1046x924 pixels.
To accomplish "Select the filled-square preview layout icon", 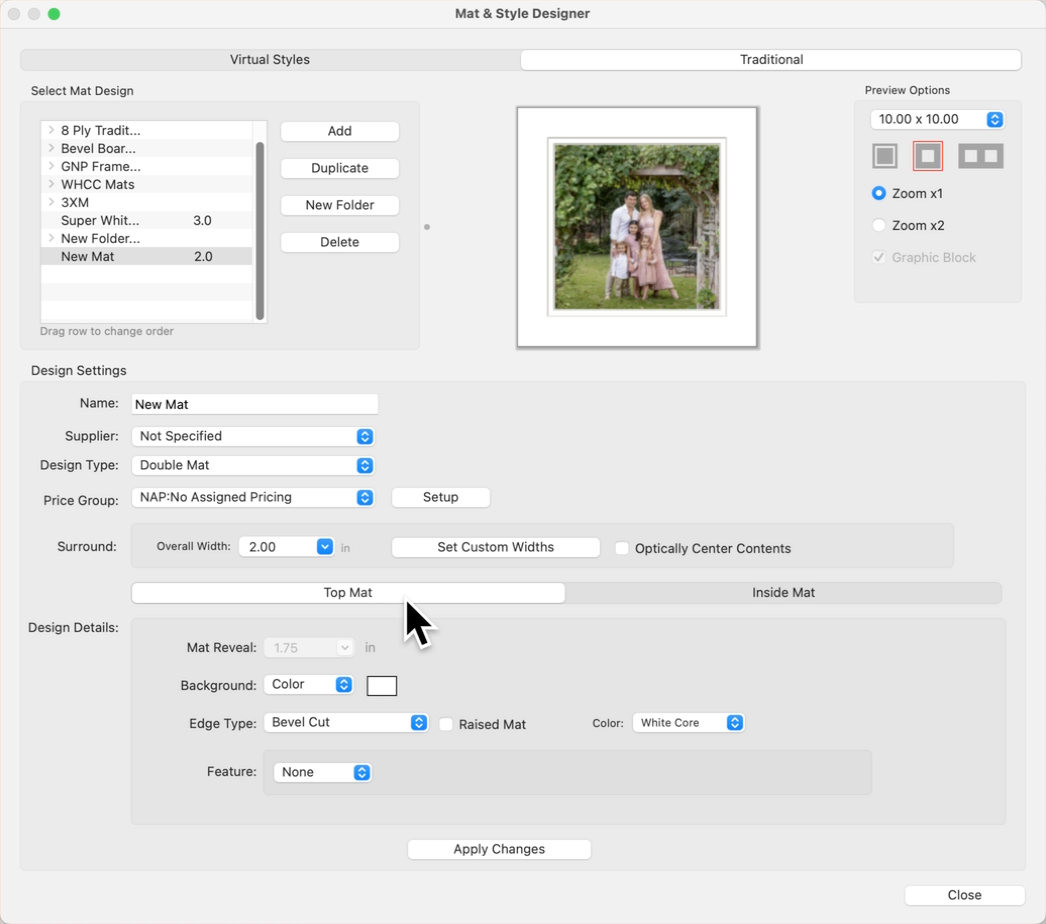I will (x=885, y=156).
